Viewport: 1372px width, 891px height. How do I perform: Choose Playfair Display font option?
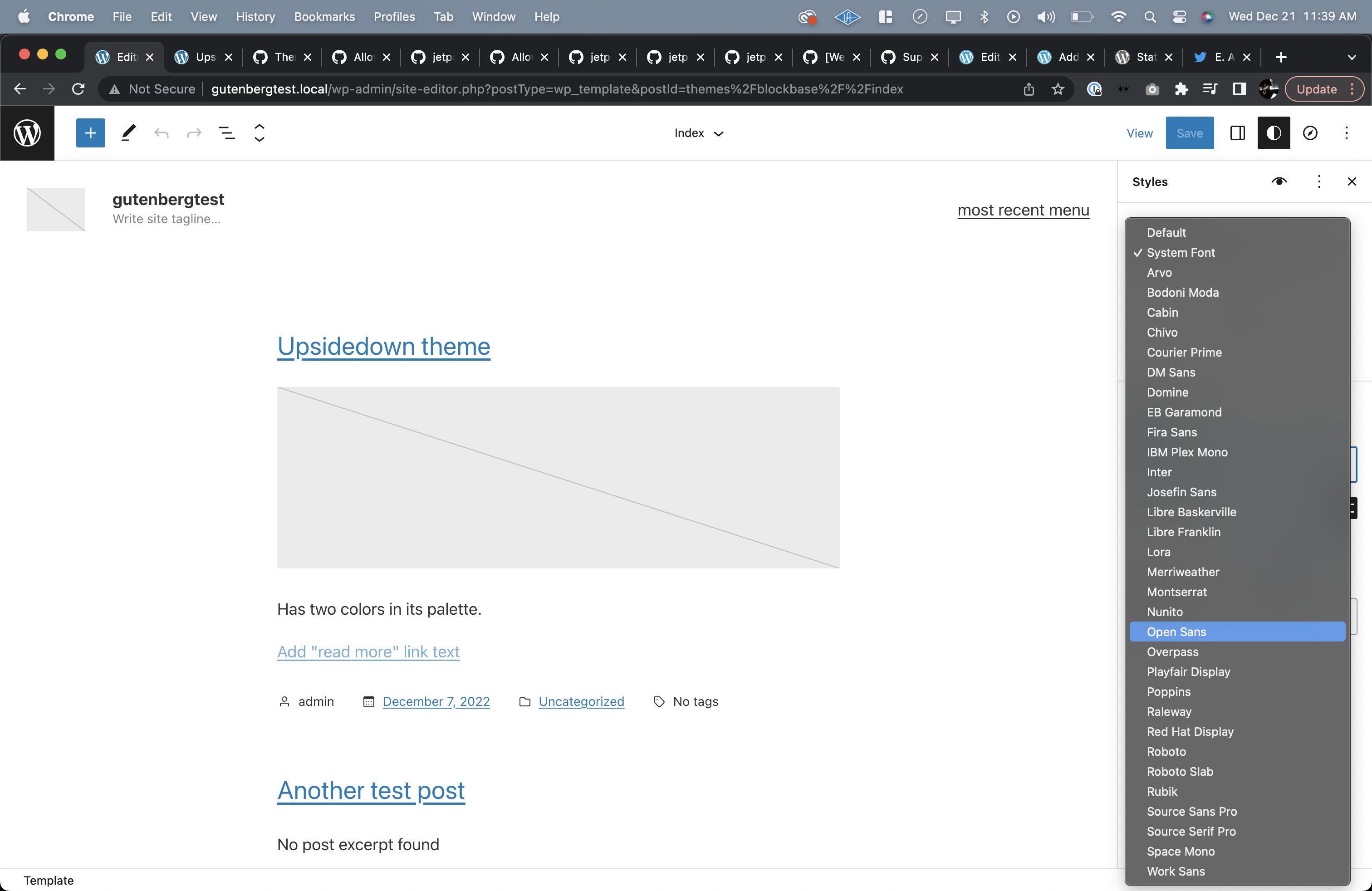click(x=1188, y=671)
